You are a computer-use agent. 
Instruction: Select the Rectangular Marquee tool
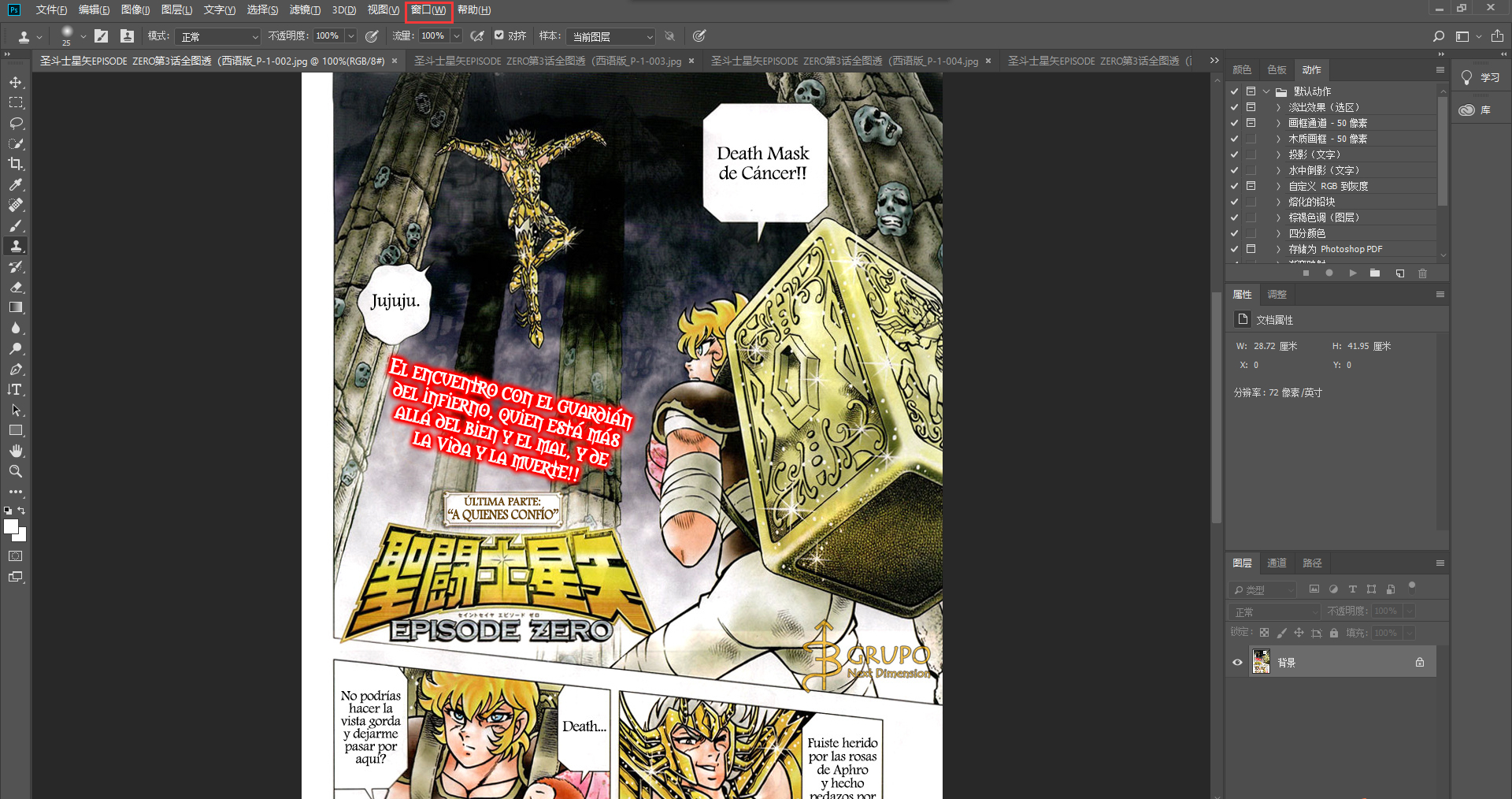16,102
